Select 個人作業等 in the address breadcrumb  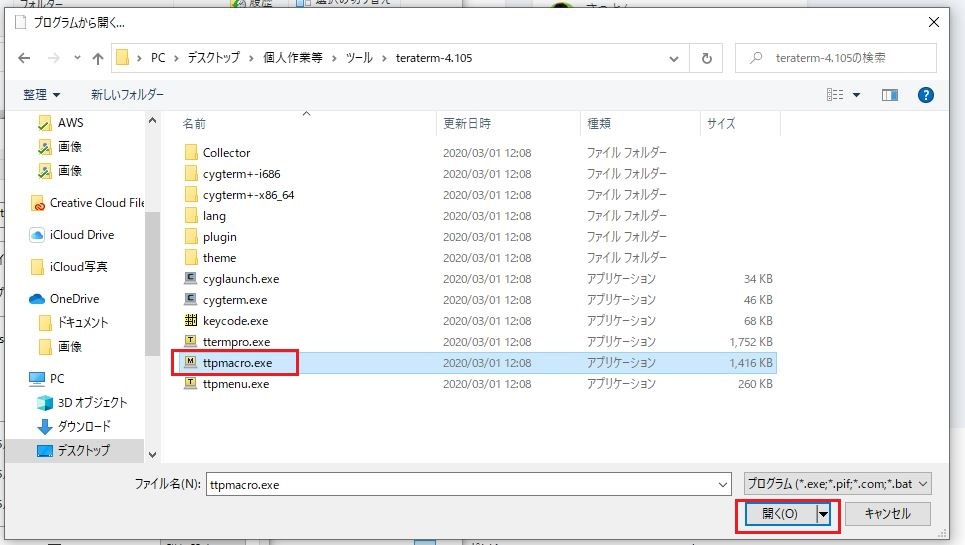pyautogui.click(x=292, y=58)
